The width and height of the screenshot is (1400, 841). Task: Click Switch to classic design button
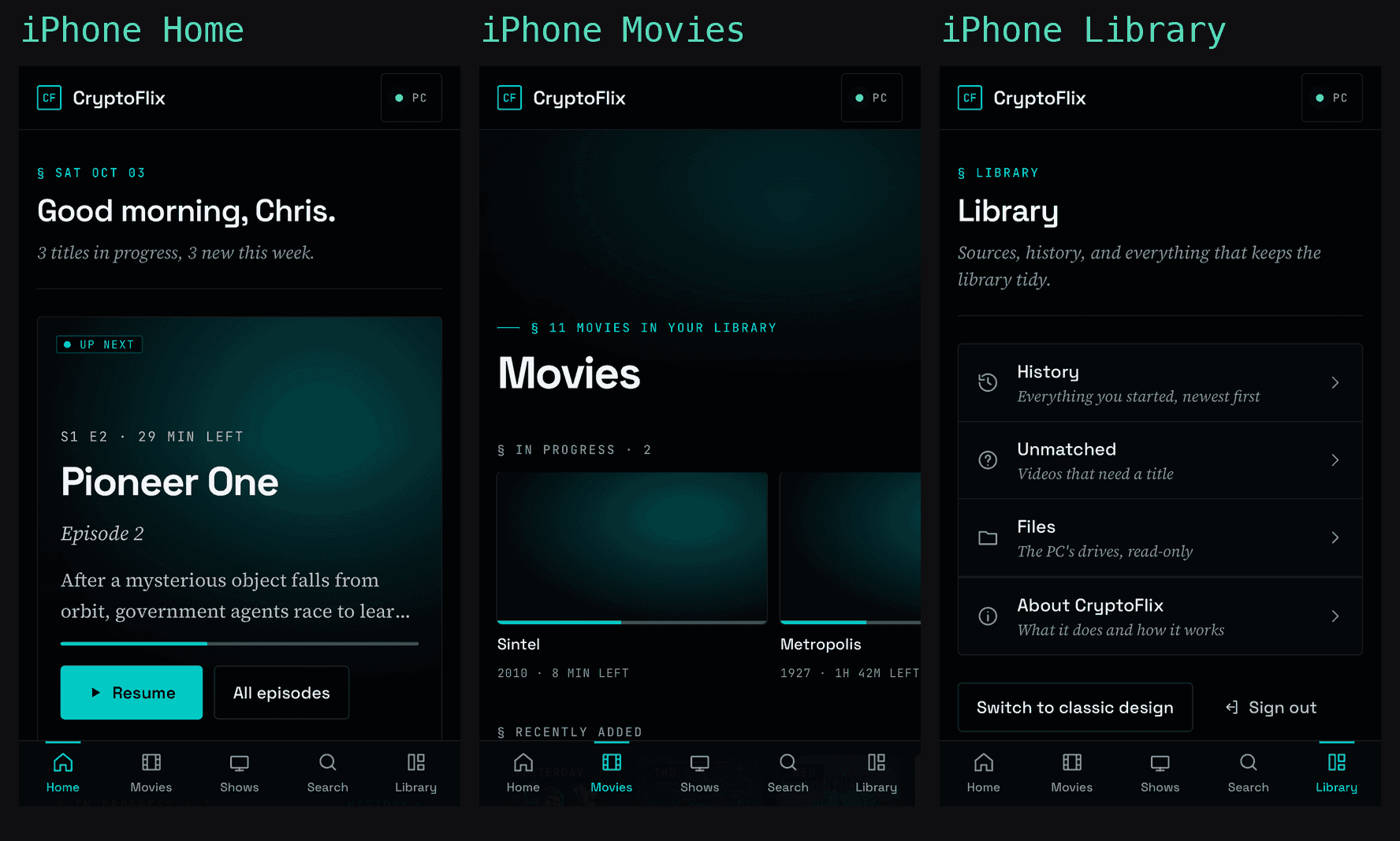[1075, 708]
